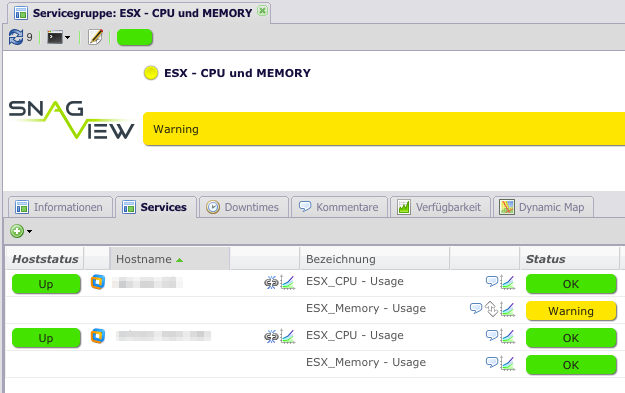Image resolution: width=625 pixels, height=393 pixels.
Task: Click the edit pencil icon in the toolbar
Action: tap(95, 37)
